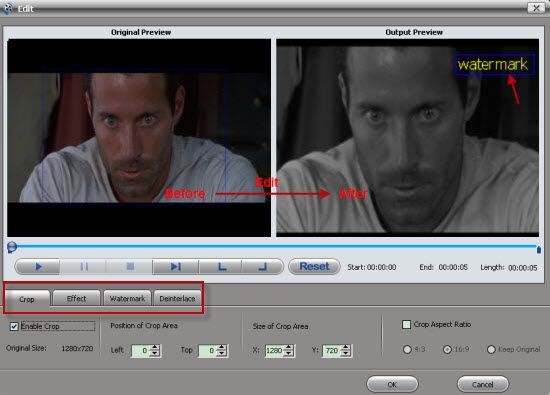The height and width of the screenshot is (395, 550).
Task: Open the Watermark tab
Action: point(127,299)
